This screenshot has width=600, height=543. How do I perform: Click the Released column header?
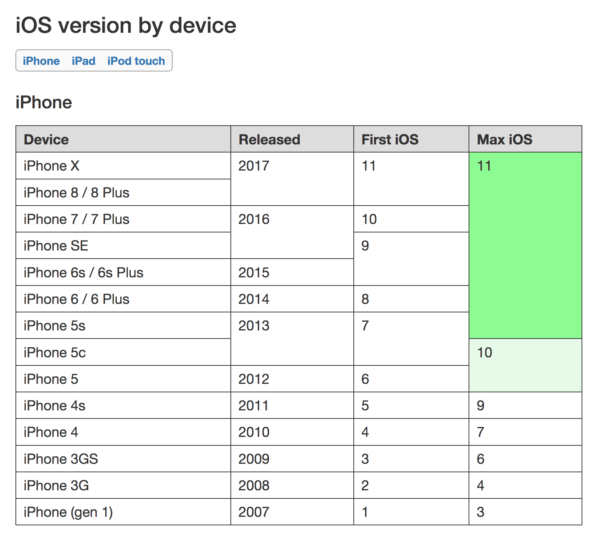269,139
